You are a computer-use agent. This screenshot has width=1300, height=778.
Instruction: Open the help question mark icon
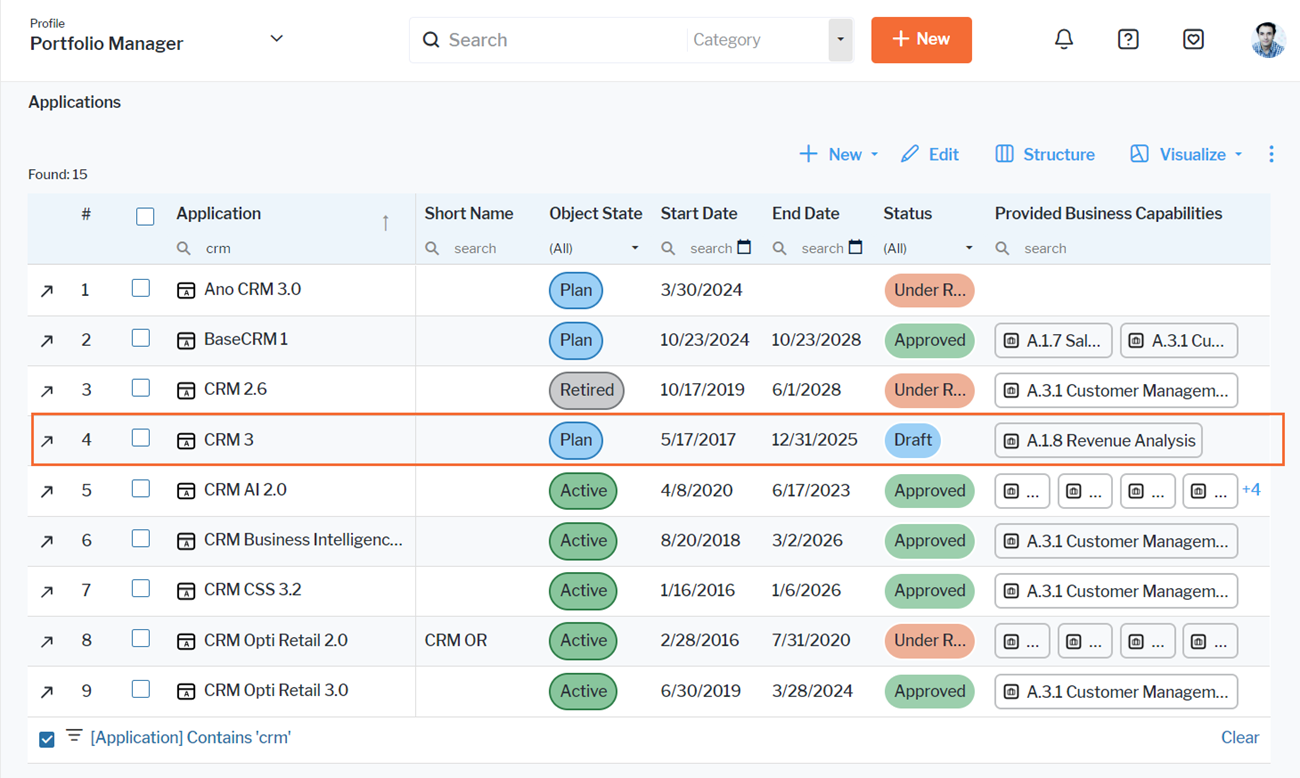[x=1128, y=39]
